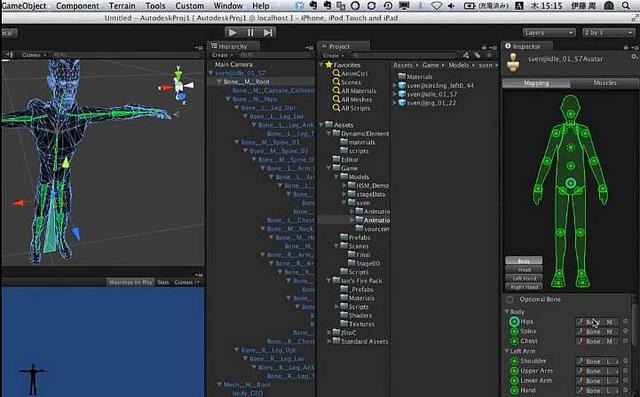Screen dimensions: 640x397
Task: Click the Hips bone circle icon
Action: click(514, 322)
